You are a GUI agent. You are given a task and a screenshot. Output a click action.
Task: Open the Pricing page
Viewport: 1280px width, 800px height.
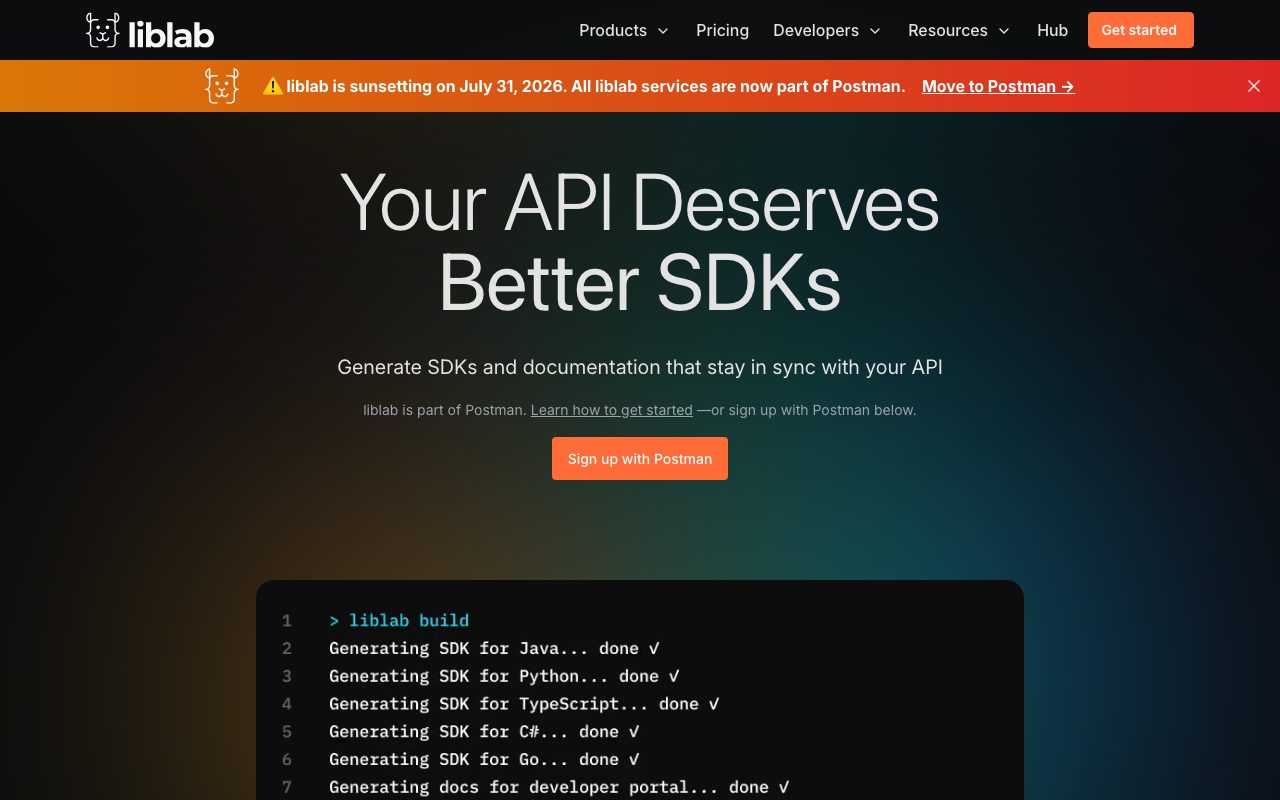(x=722, y=30)
